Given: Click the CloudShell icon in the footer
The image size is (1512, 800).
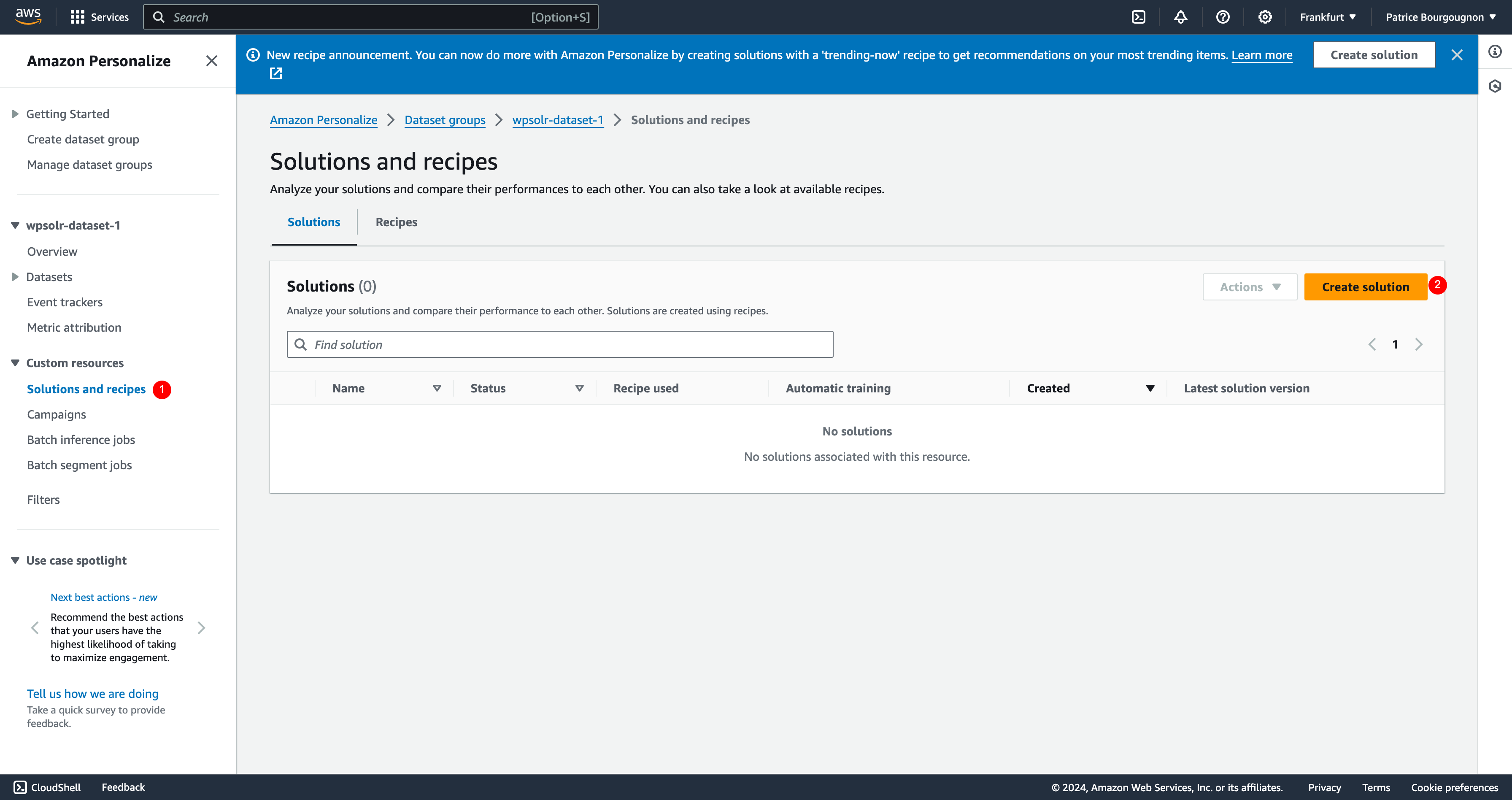Looking at the screenshot, I should 20,787.
